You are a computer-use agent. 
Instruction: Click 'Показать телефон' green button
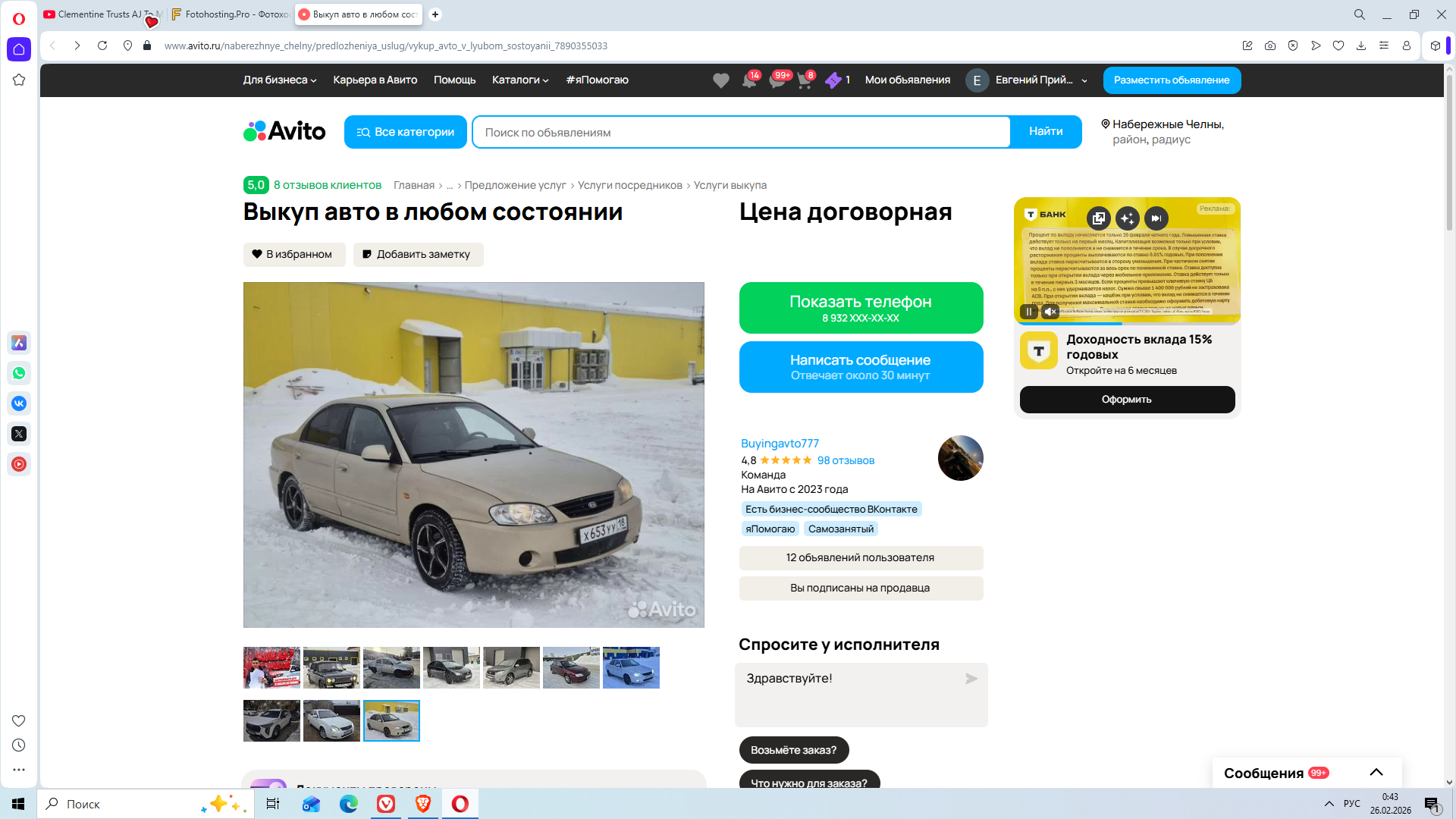(861, 308)
